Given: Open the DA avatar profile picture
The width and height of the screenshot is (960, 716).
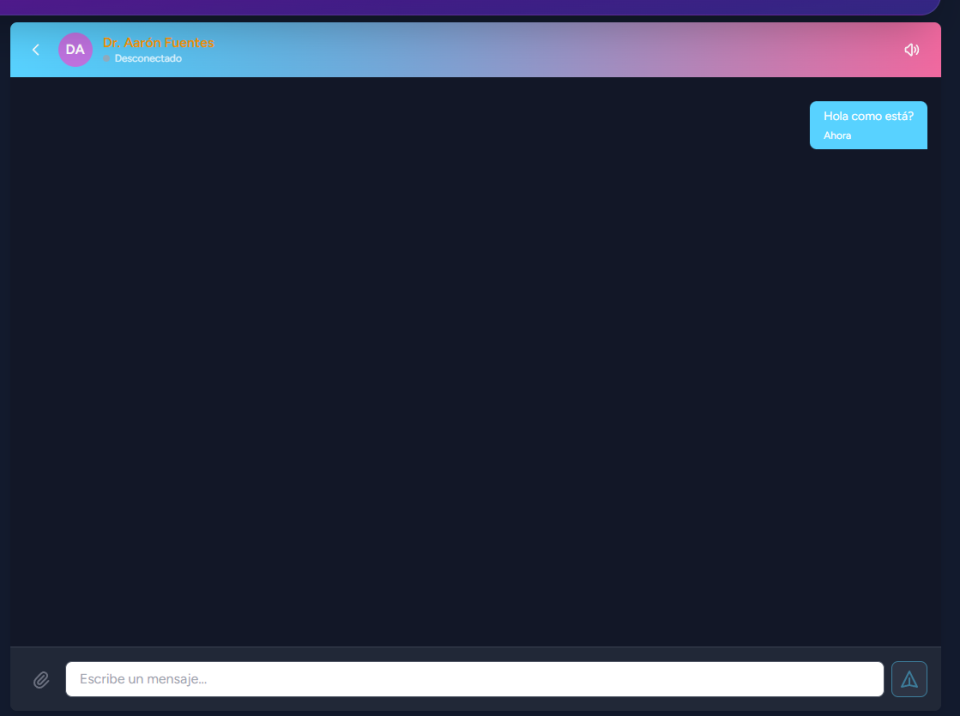Looking at the screenshot, I should point(75,50).
